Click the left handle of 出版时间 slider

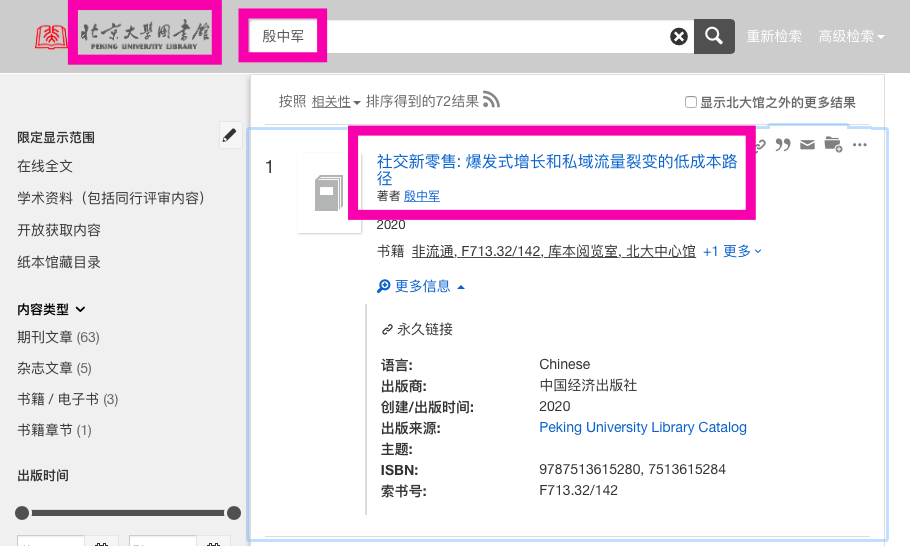point(22,513)
